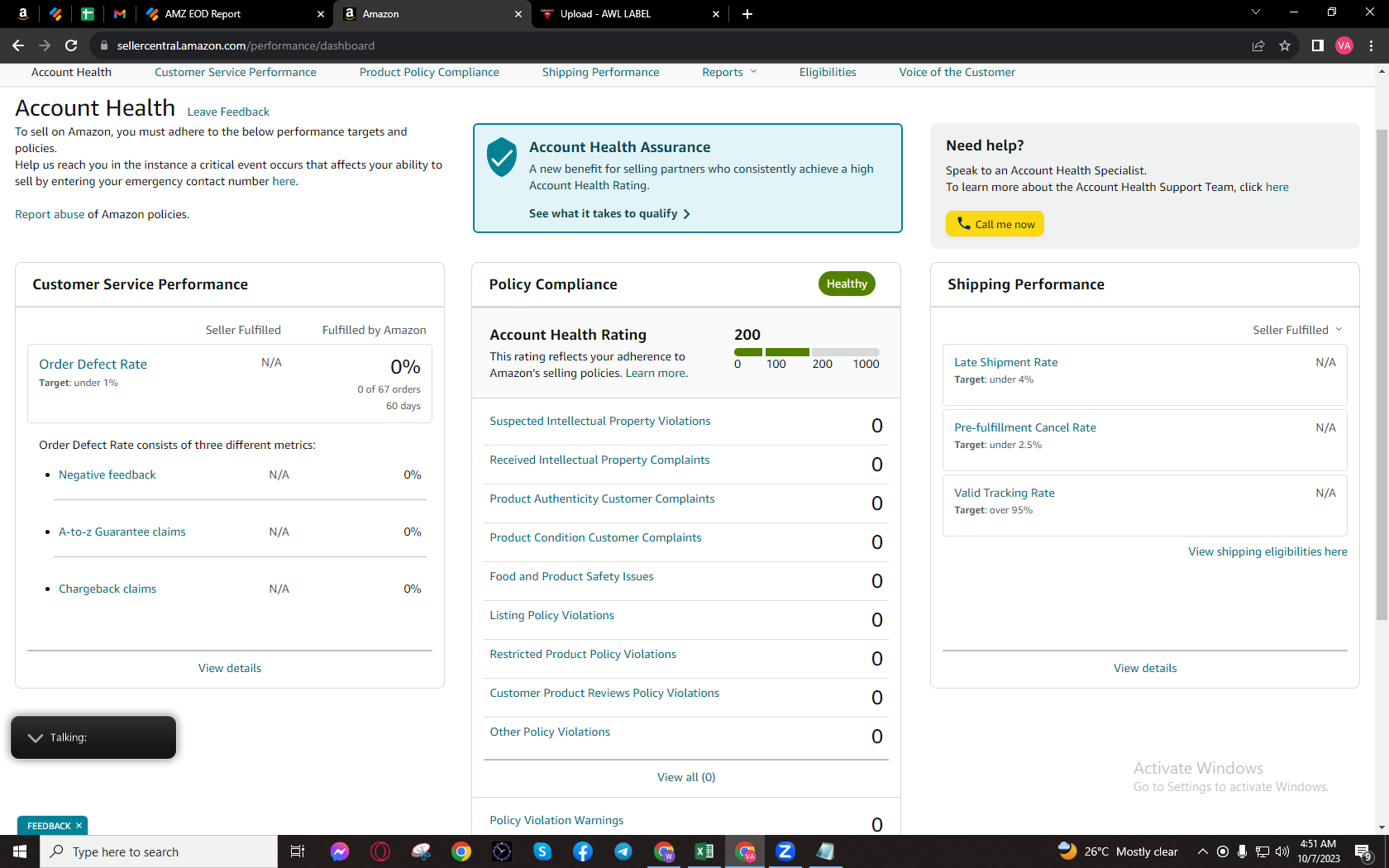Expand the Reports menu dropdown
Screen dimensions: 1389x868
[729, 72]
